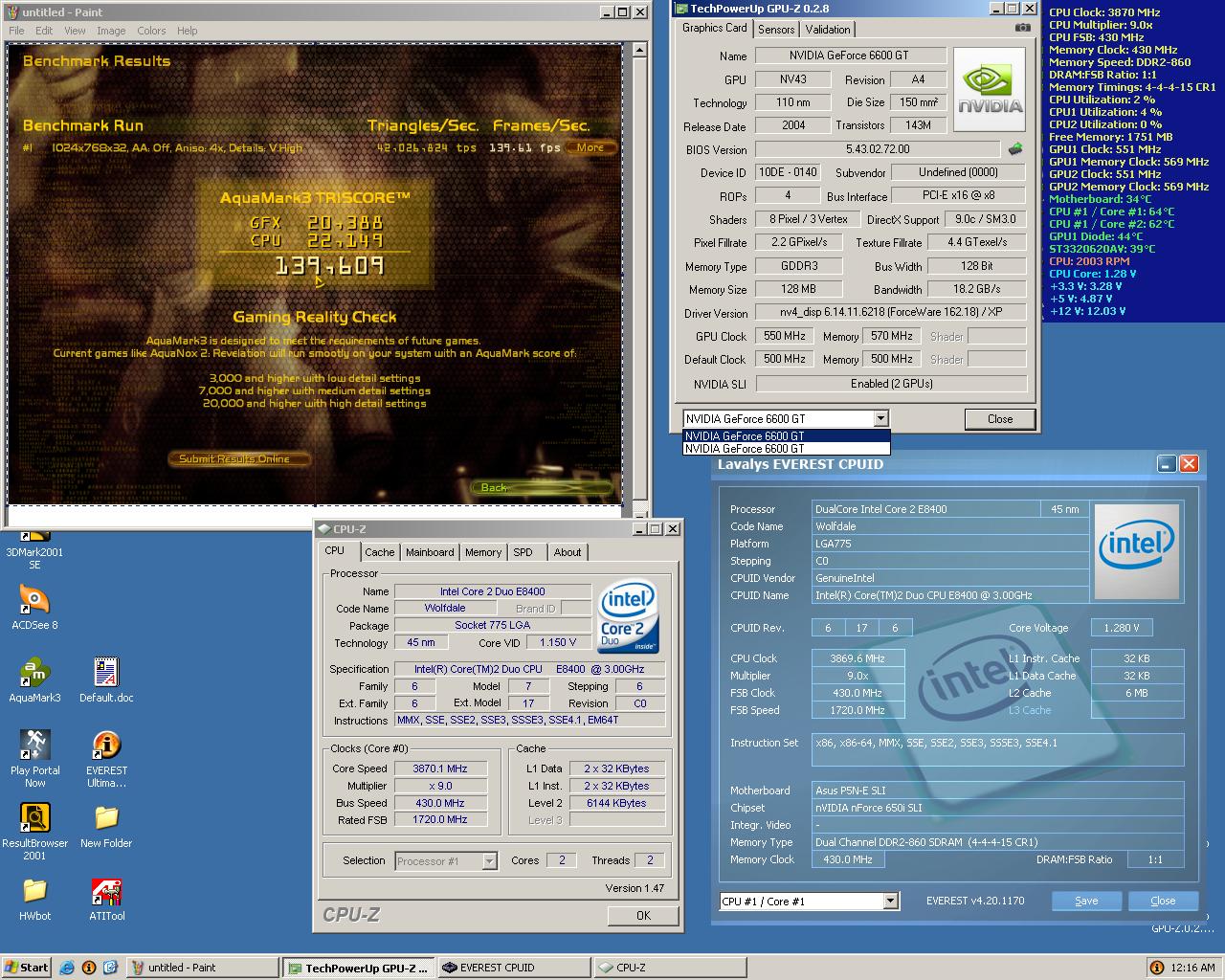Viewport: 1225px width, 980px height.
Task: Switch to TechPowerUp GPU-Z taskbar button
Action: [357, 968]
